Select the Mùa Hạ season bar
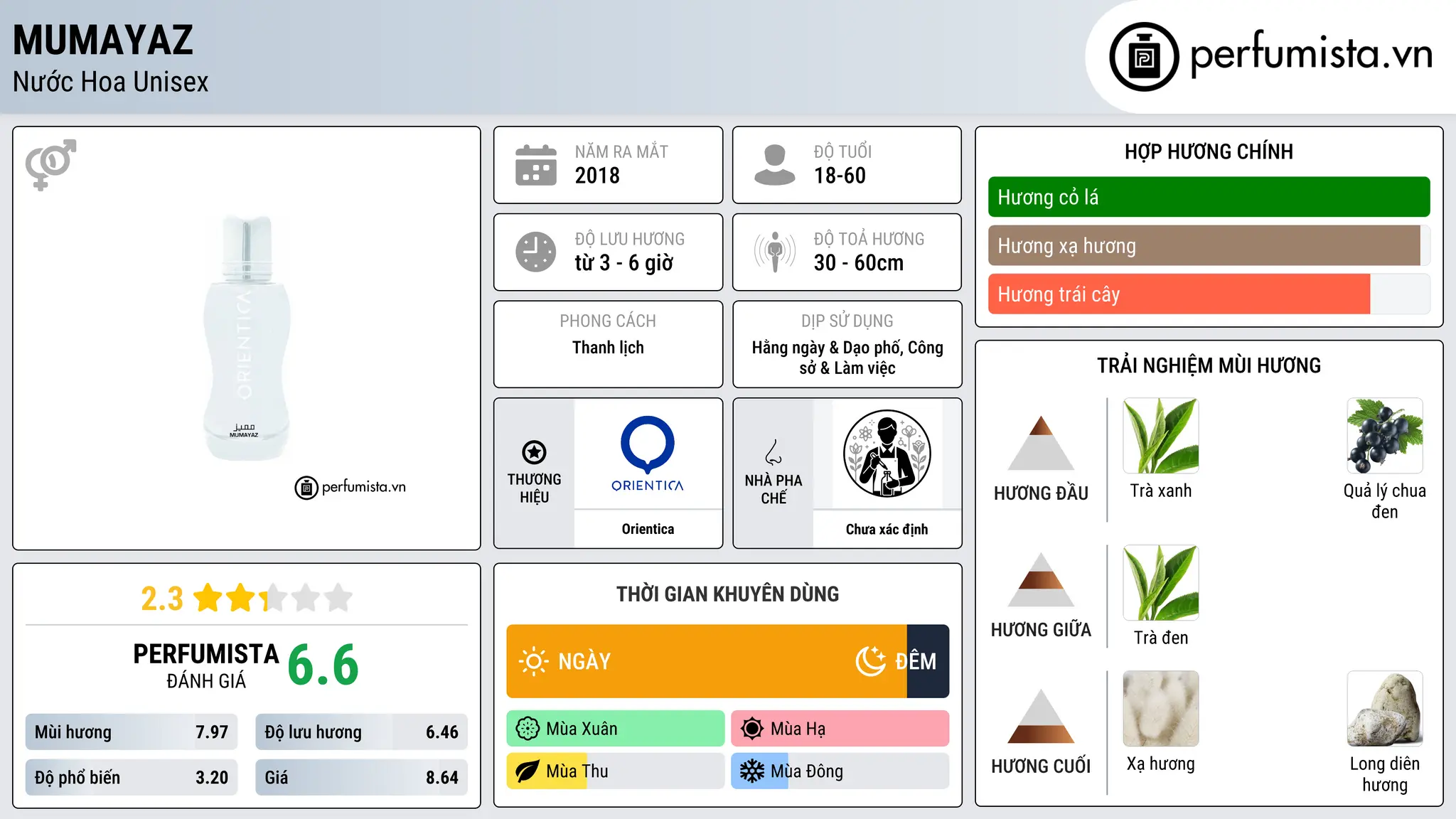The image size is (1456, 819). click(840, 729)
